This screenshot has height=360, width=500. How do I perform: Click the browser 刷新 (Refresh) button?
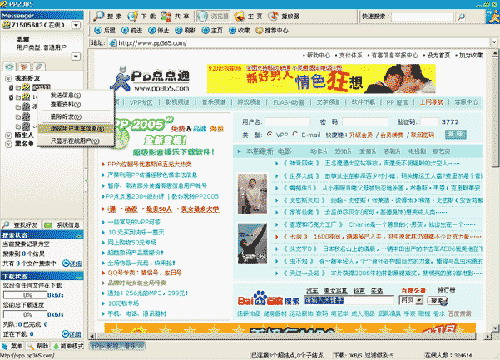coord(185,30)
